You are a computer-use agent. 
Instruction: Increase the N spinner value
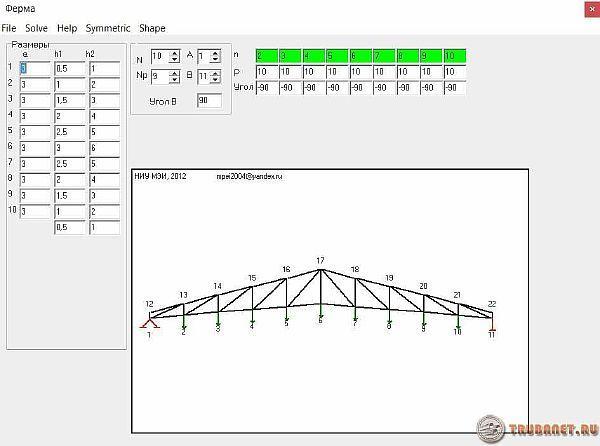pos(174,53)
